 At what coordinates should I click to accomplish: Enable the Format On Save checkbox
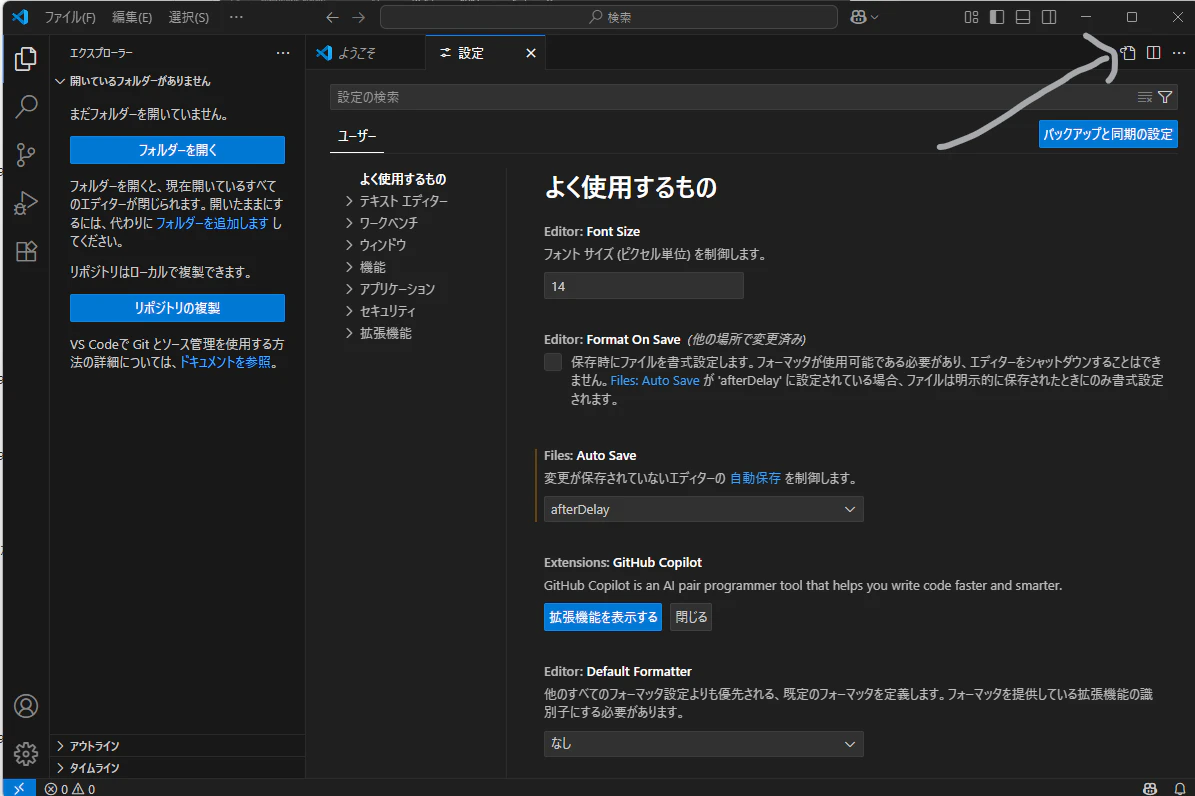553,362
